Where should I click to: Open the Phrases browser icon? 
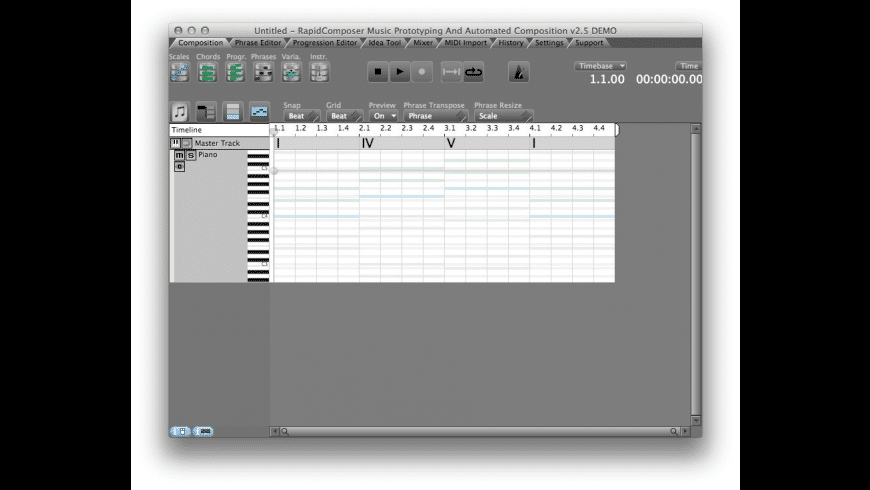tap(264, 72)
